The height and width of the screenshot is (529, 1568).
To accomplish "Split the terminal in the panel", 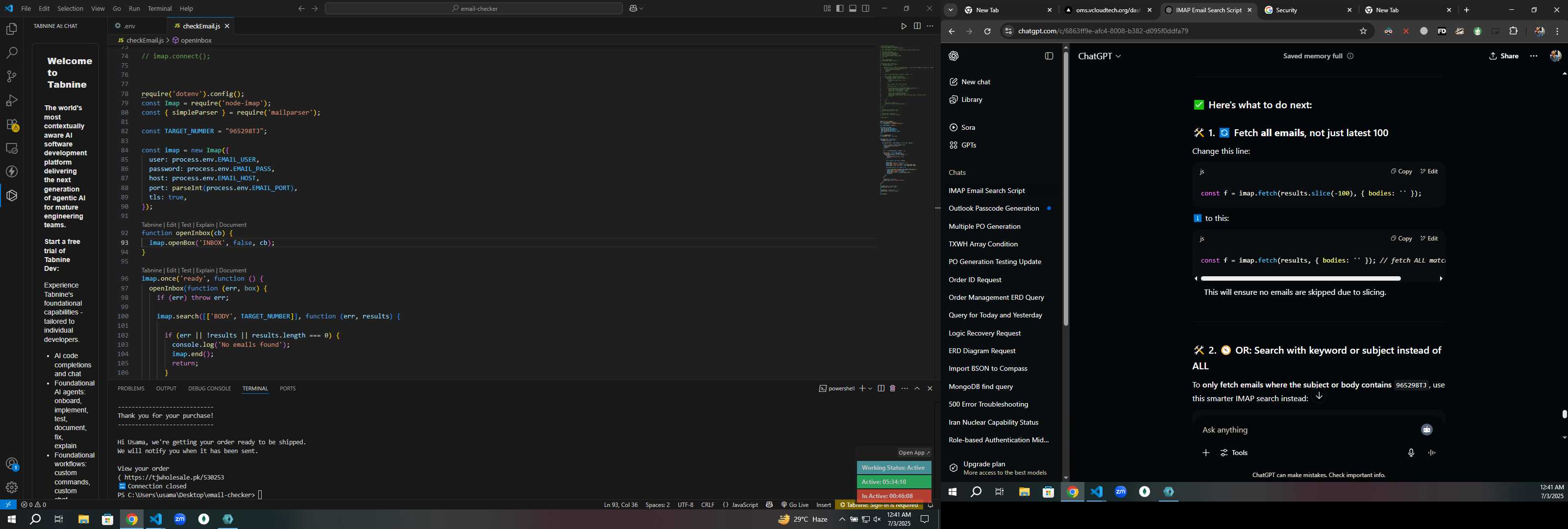I will pyautogui.click(x=881, y=388).
